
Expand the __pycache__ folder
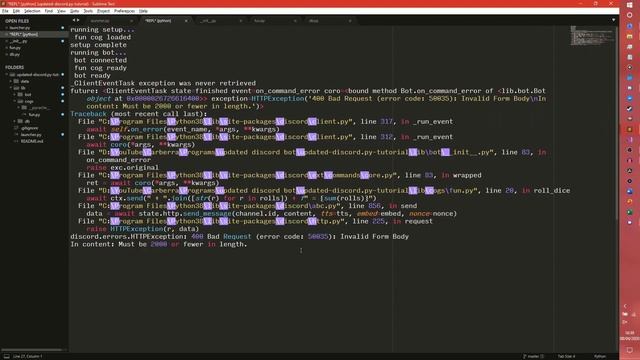coord(19,108)
